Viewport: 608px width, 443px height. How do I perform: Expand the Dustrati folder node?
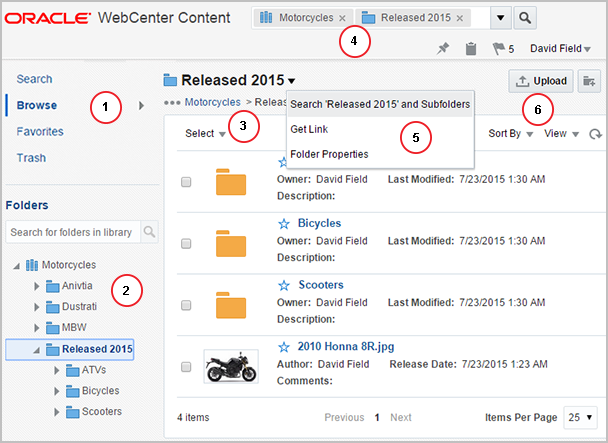coord(36,307)
